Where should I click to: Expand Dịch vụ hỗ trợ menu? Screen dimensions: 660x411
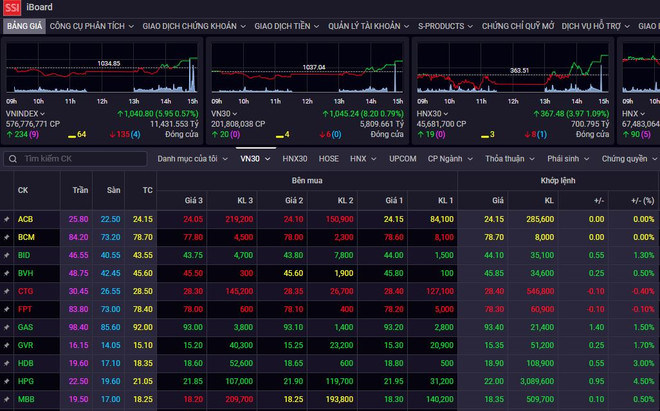(x=596, y=26)
